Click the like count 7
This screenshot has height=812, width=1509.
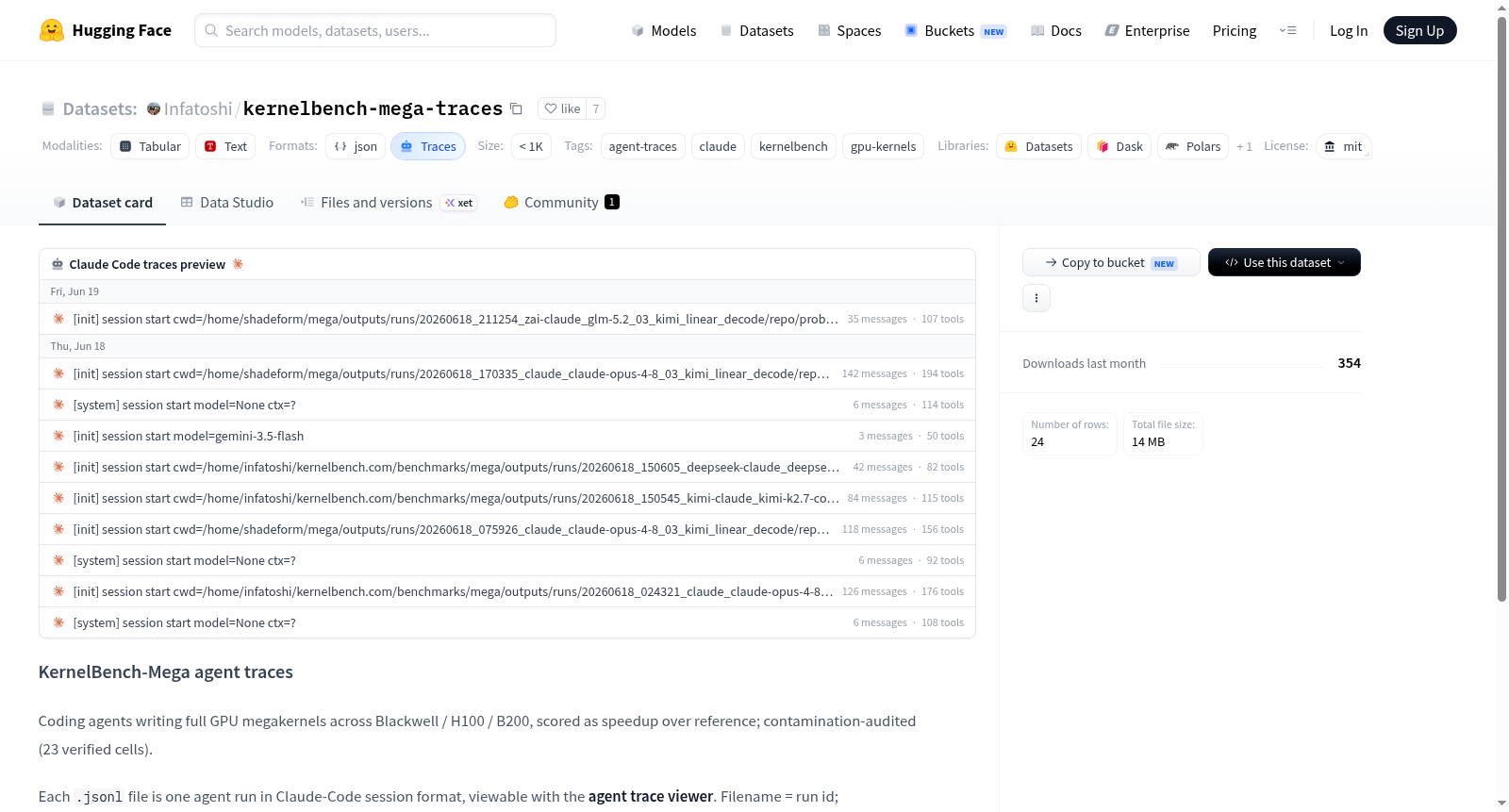pos(596,108)
